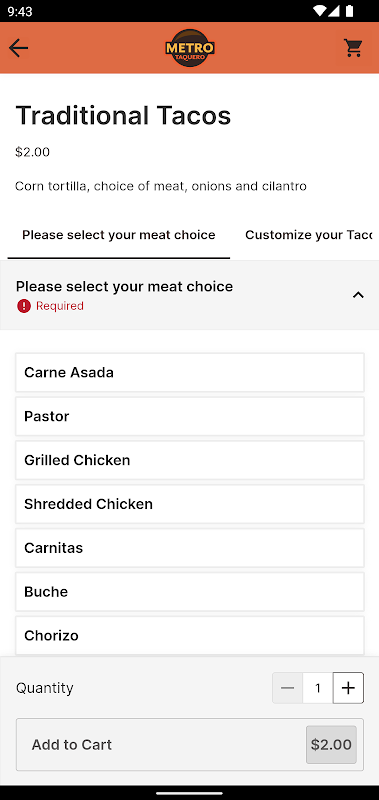379x800 pixels.
Task: Tap the Metro Taquero logo
Action: click(190, 48)
